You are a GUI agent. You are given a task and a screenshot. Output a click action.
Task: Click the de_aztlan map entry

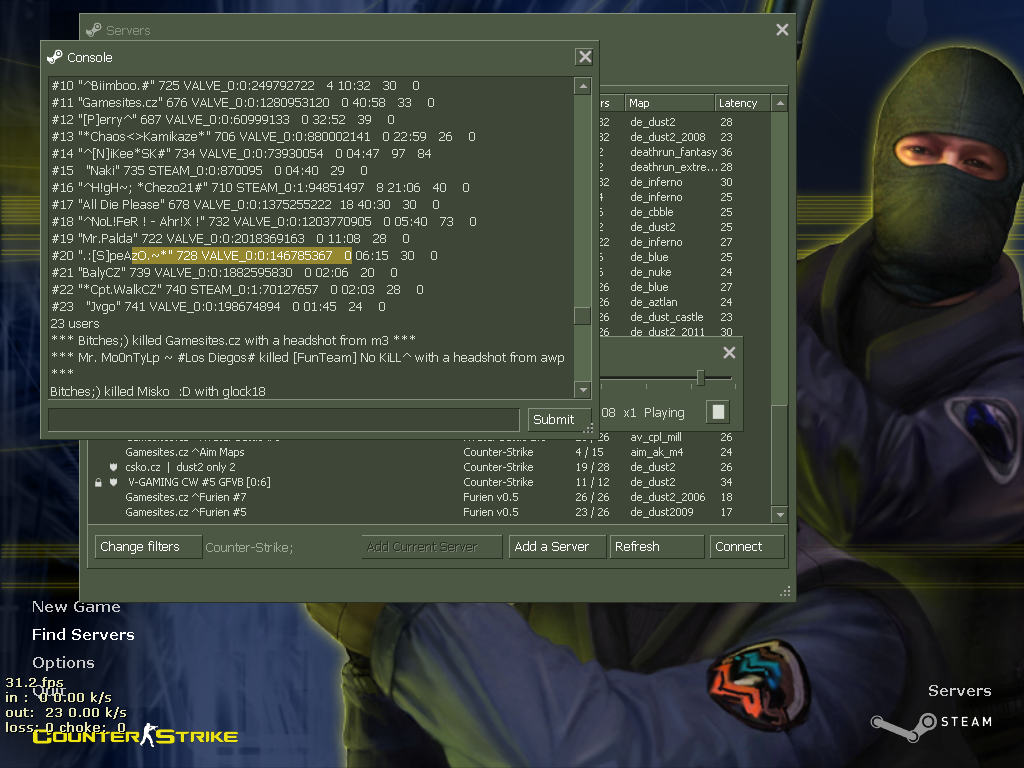pyautogui.click(x=654, y=302)
